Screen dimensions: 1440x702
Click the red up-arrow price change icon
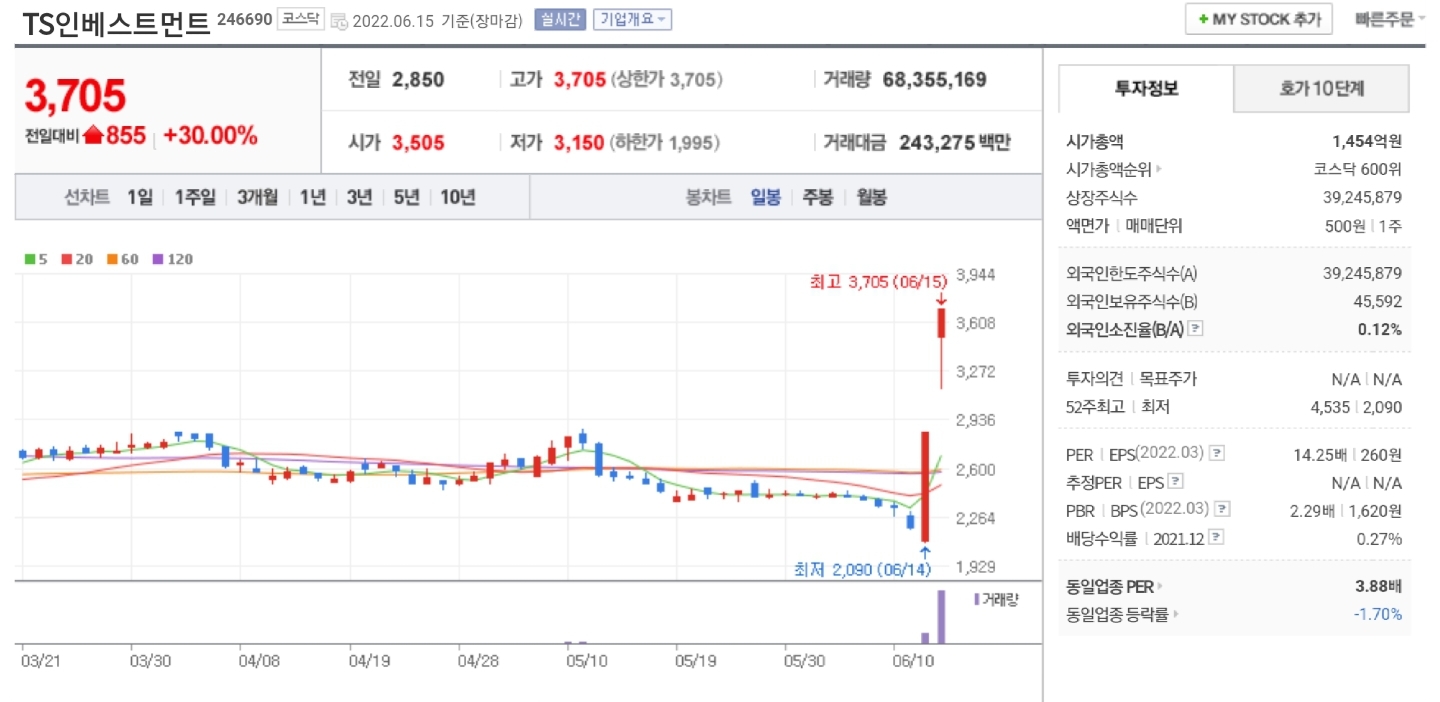coord(93,136)
